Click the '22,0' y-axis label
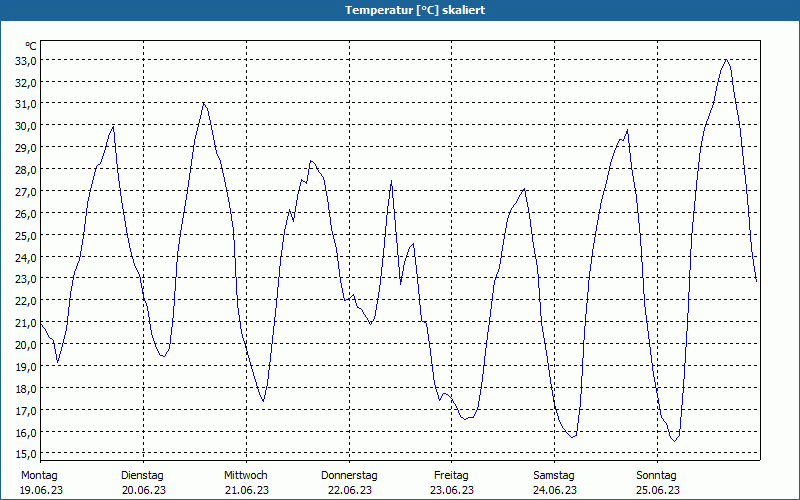 [26, 301]
